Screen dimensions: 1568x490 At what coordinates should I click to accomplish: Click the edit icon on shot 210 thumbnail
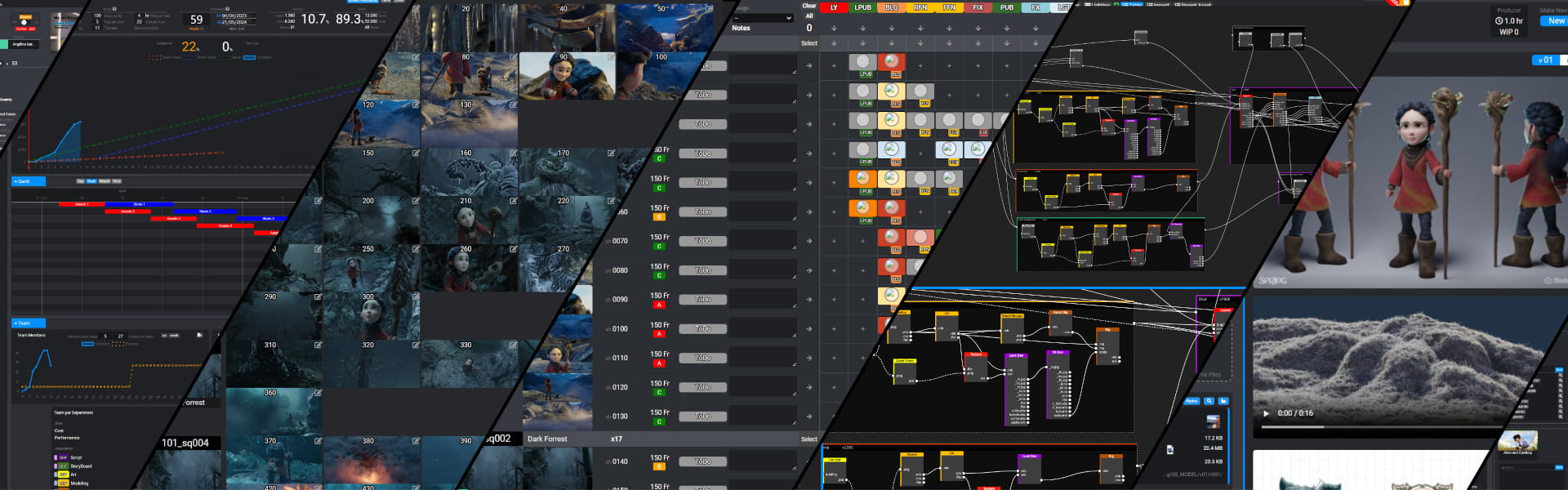tap(514, 201)
